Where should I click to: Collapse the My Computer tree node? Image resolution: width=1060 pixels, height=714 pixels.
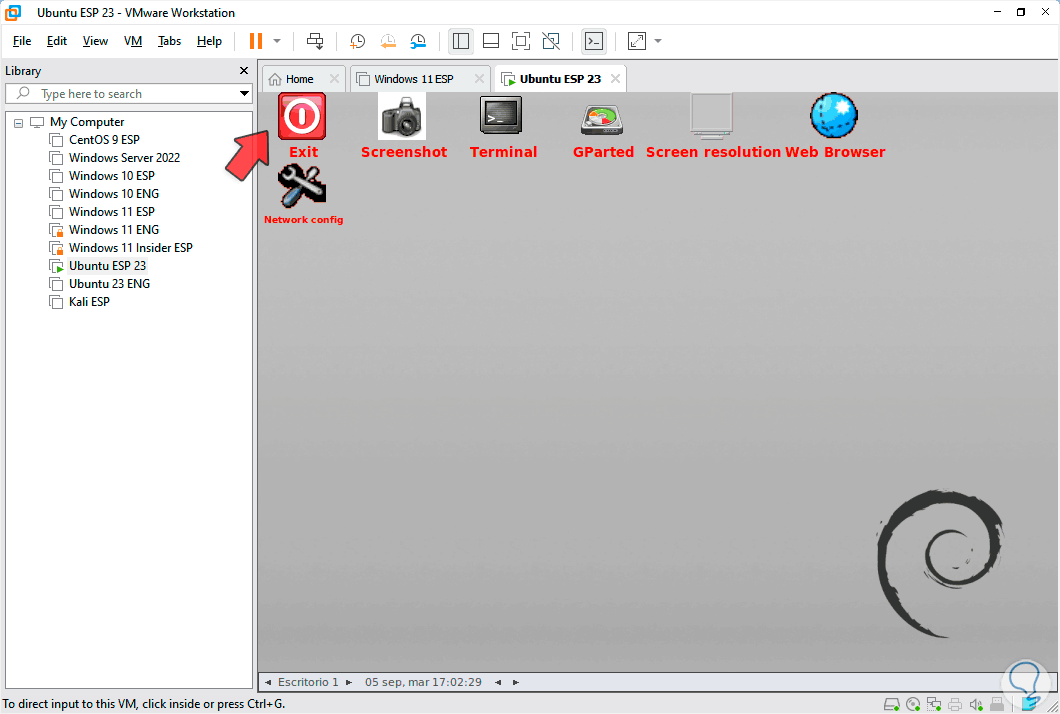tap(18, 122)
